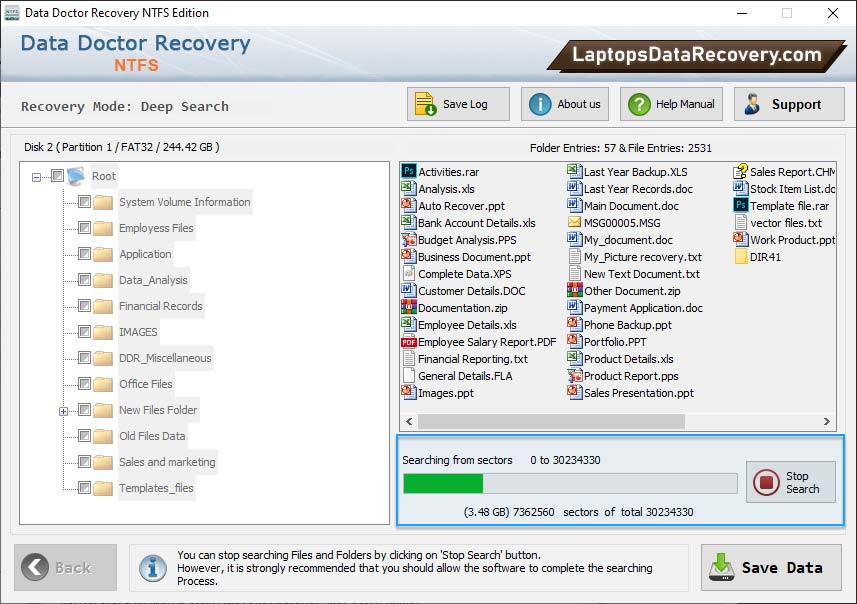Select the Complete Data.XPS icon
857x604 pixels.
click(408, 273)
